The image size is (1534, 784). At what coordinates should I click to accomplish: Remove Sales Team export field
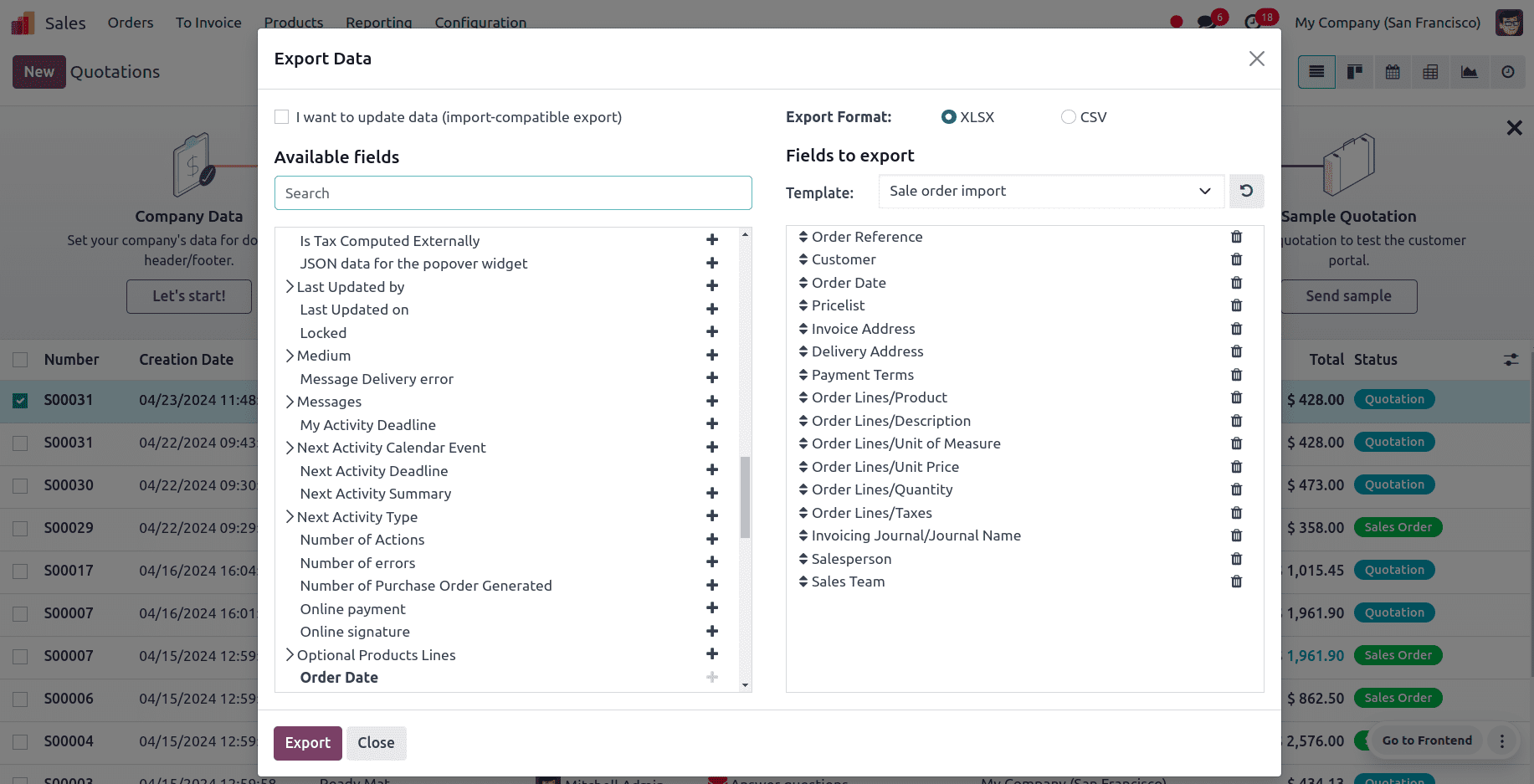pyautogui.click(x=1236, y=582)
